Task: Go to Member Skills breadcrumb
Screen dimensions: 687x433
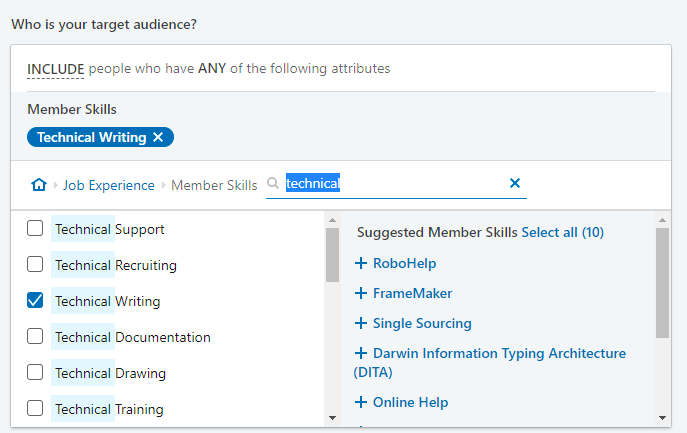Action: pyautogui.click(x=214, y=185)
